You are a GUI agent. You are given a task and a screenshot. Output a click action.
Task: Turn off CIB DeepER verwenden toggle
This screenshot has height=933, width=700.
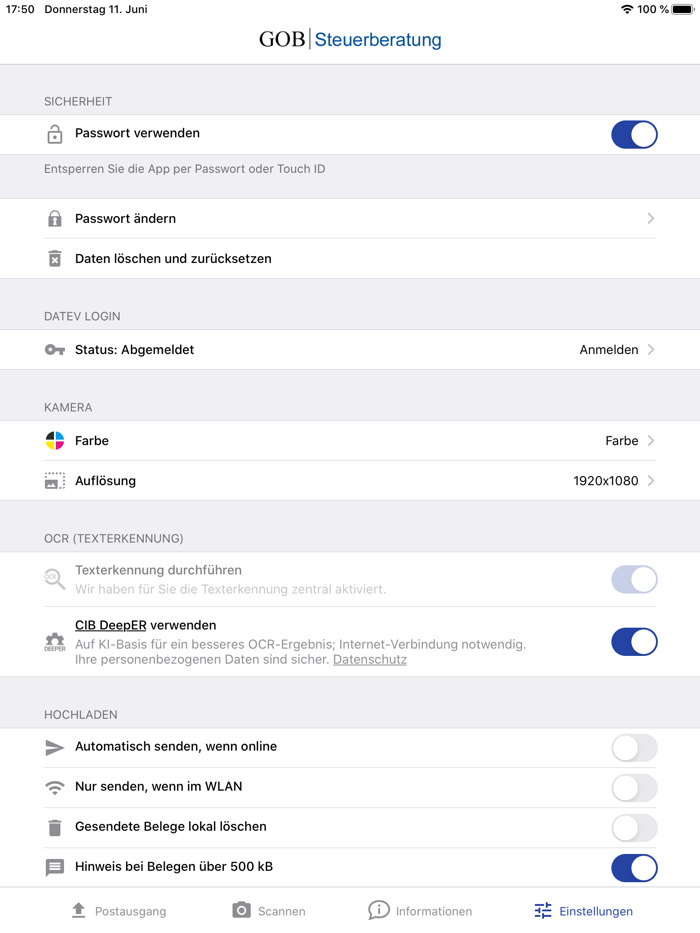pos(634,641)
